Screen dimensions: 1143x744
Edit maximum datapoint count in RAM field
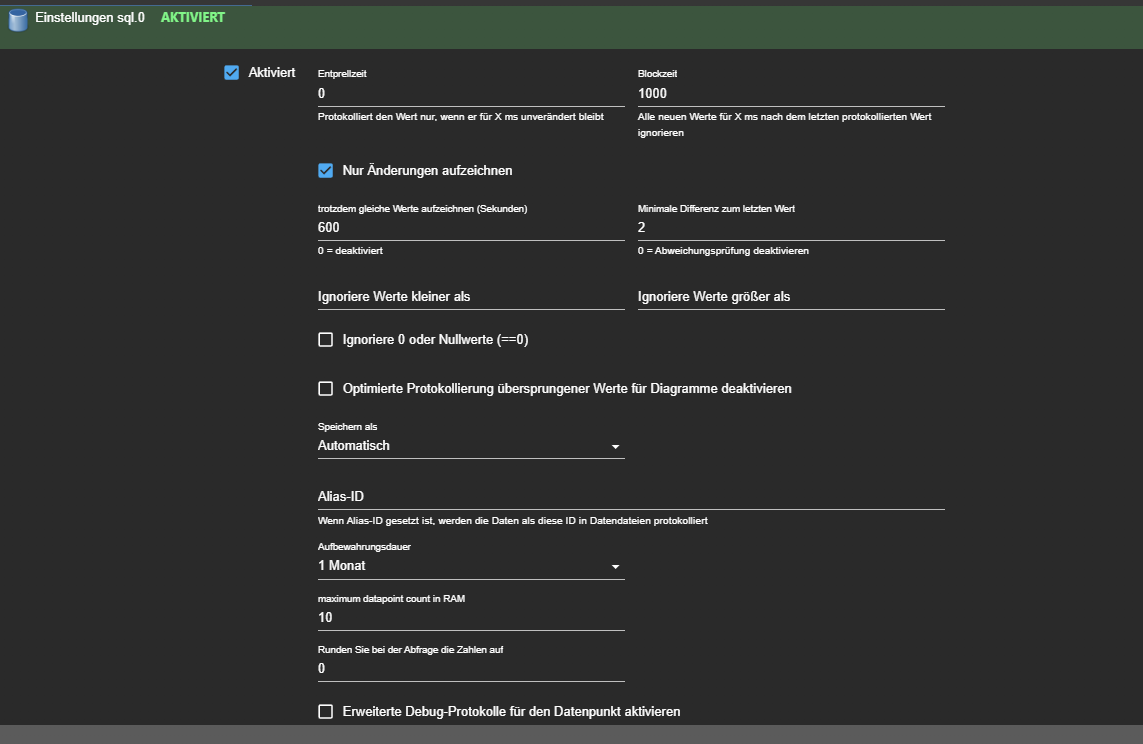coord(471,618)
